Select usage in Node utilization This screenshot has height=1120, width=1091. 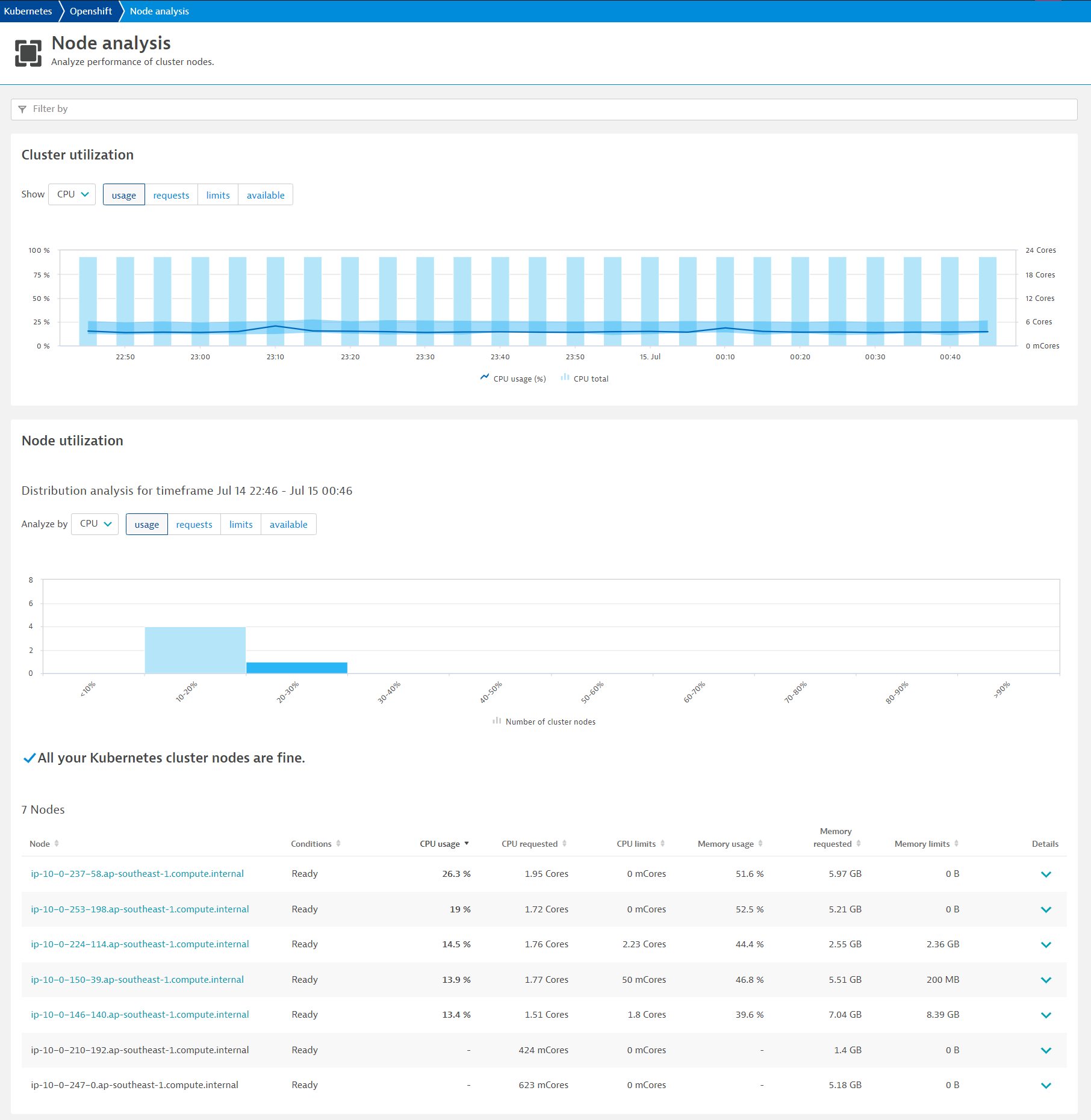pyautogui.click(x=147, y=524)
